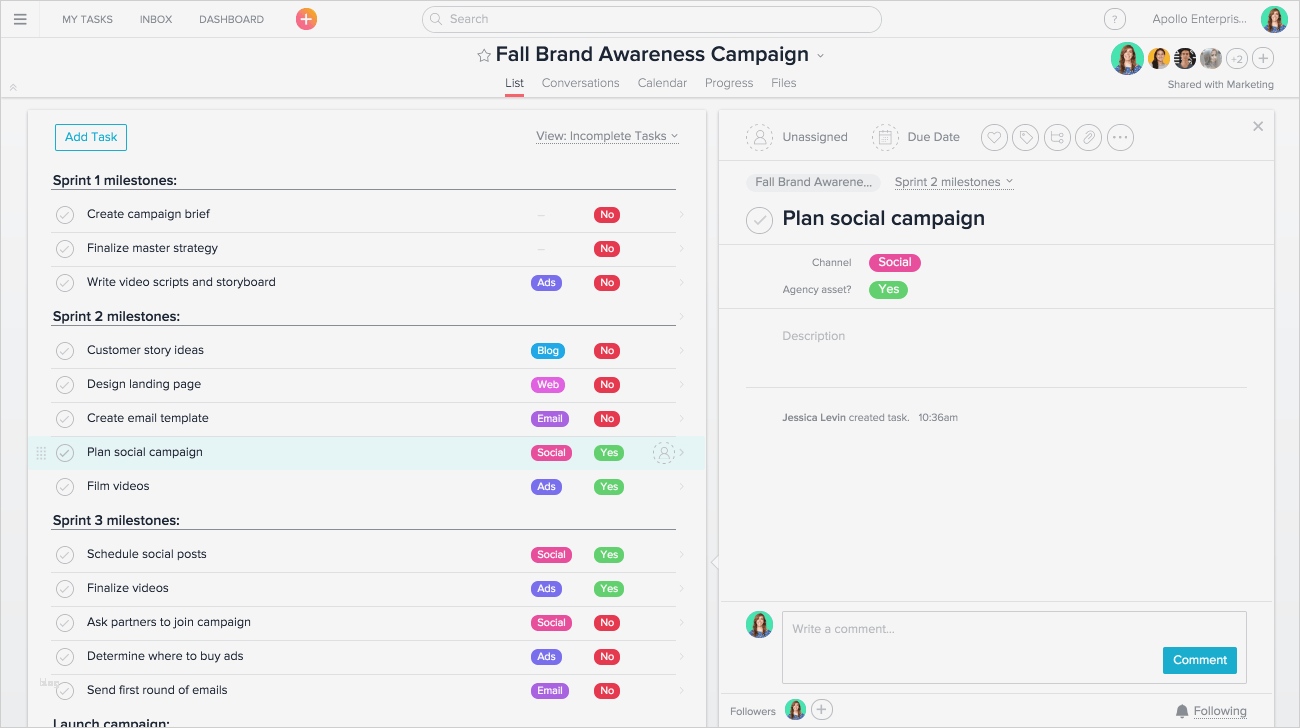
Task: Switch to the Calendar tab
Action: click(x=662, y=83)
